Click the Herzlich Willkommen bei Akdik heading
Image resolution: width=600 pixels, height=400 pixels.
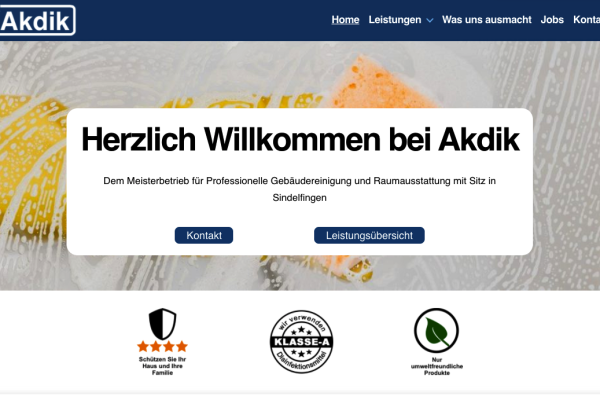(x=300, y=139)
